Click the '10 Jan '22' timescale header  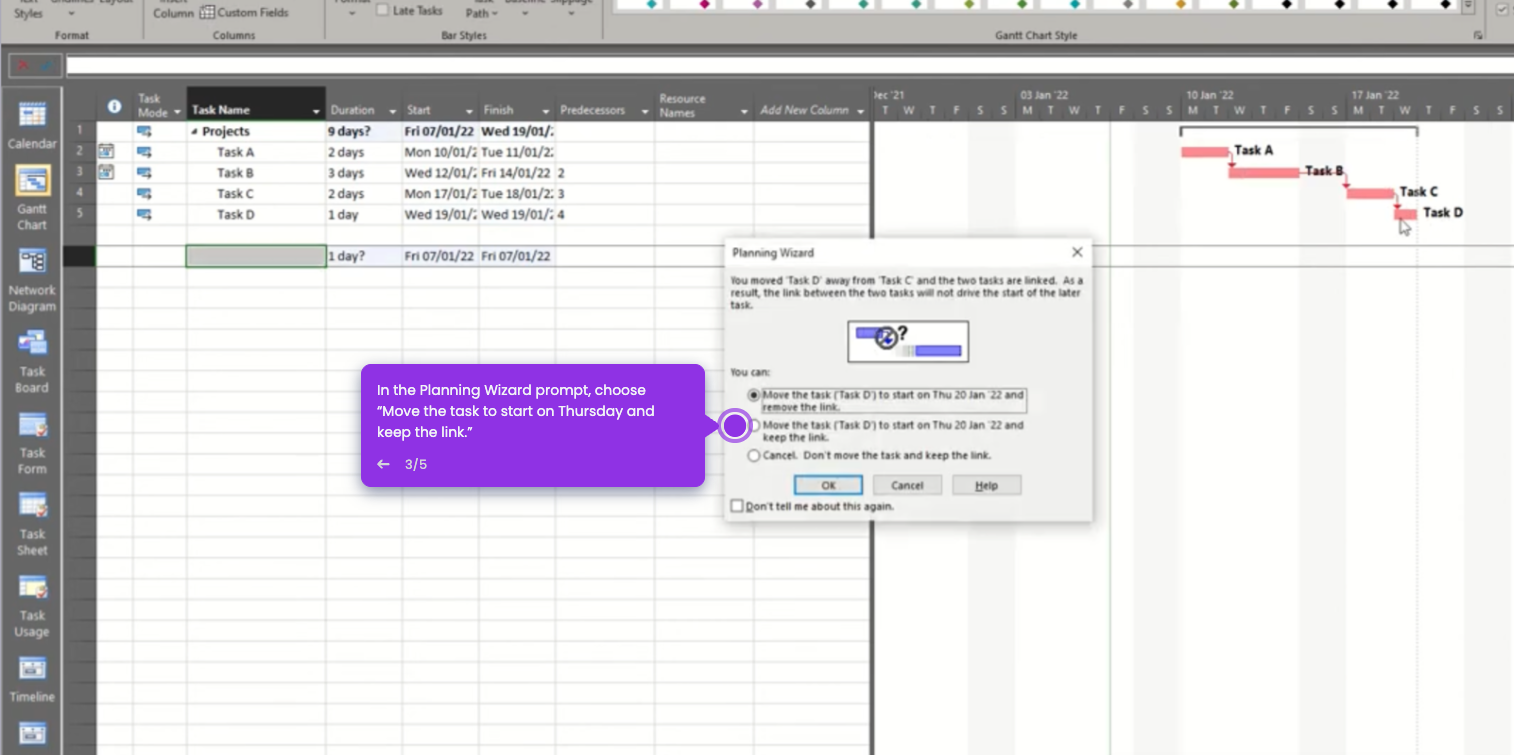1210,95
